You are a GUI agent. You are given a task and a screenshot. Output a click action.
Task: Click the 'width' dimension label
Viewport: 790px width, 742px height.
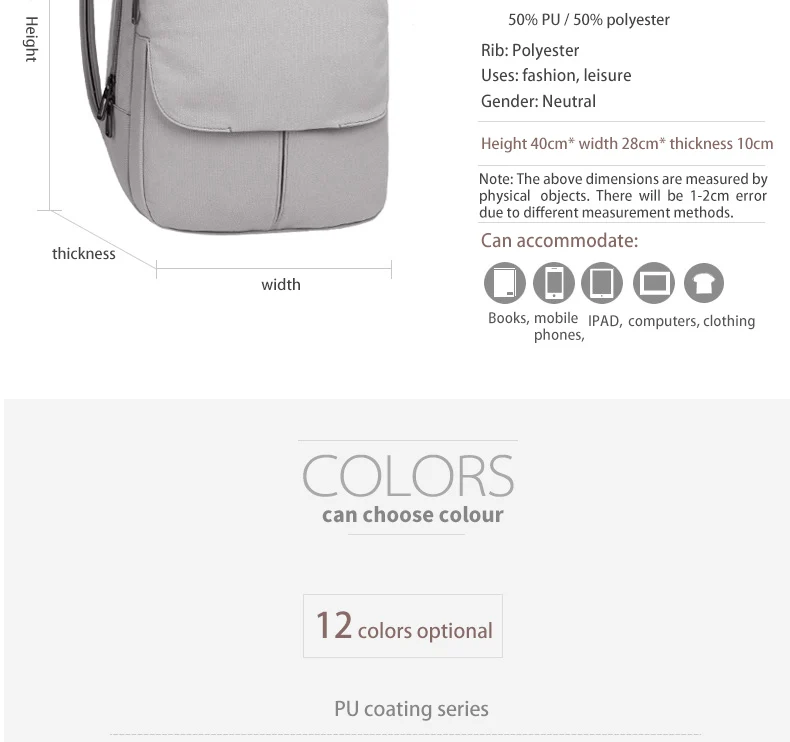click(x=281, y=285)
